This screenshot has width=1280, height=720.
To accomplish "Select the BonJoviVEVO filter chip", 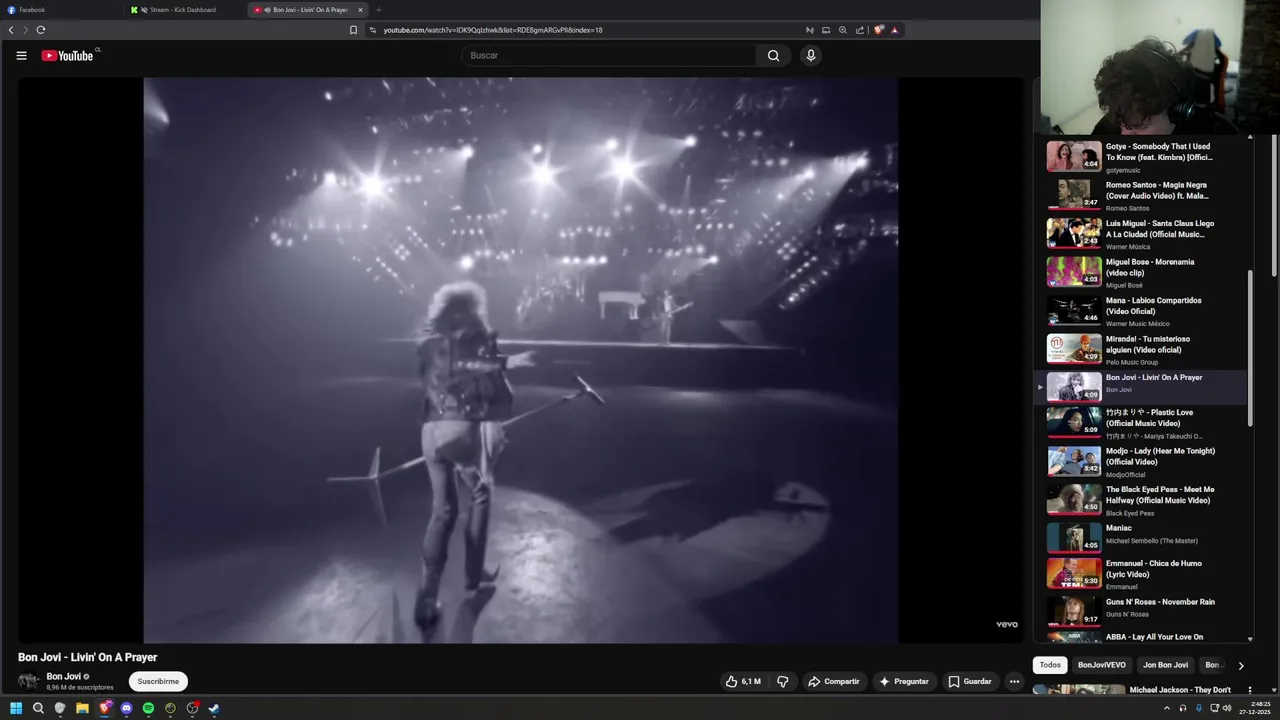I will point(1102,665).
